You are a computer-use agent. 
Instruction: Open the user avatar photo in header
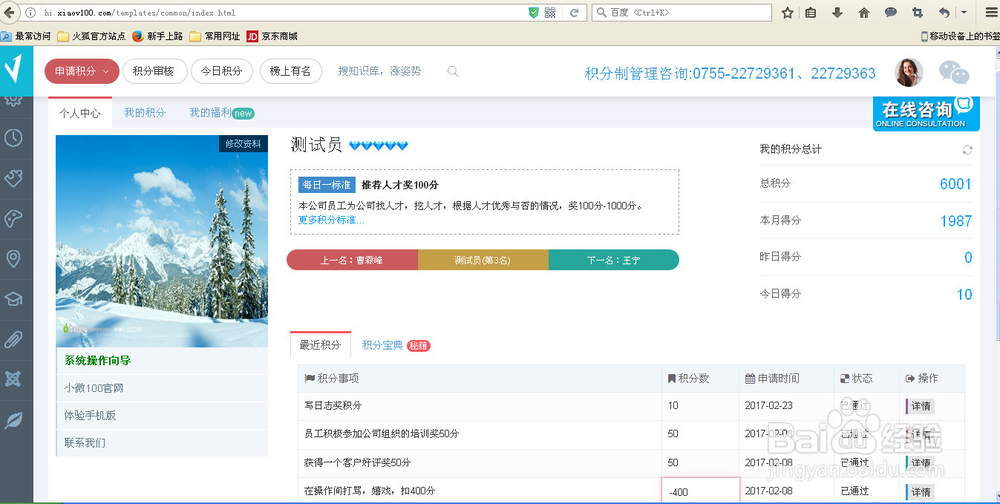909,73
